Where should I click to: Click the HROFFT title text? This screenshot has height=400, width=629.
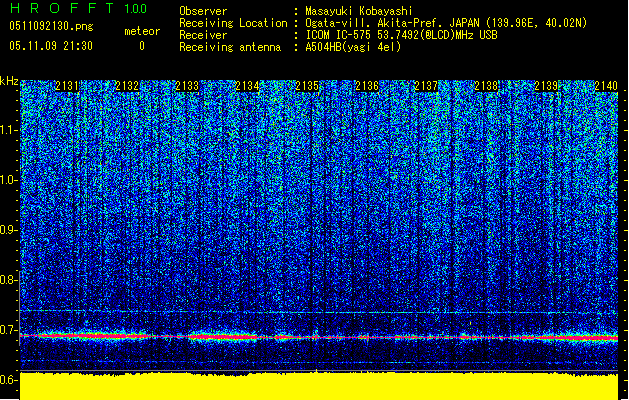tap(62, 8)
